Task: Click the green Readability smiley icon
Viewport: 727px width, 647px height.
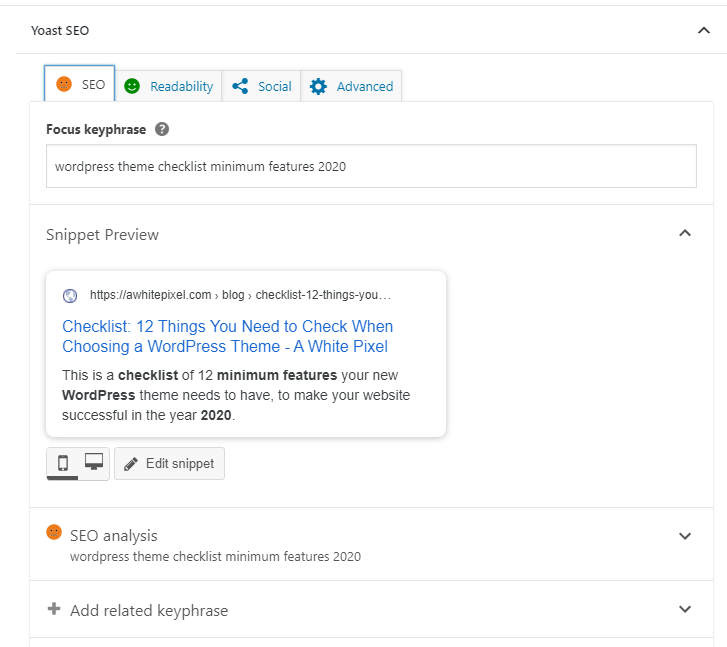Action: coord(132,86)
